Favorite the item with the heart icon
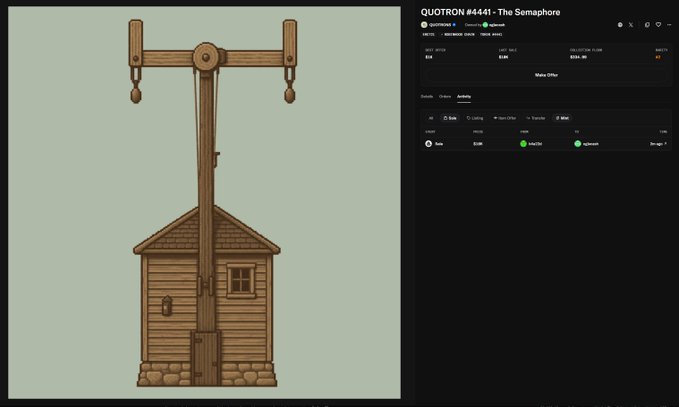The image size is (679, 407). coord(658,25)
